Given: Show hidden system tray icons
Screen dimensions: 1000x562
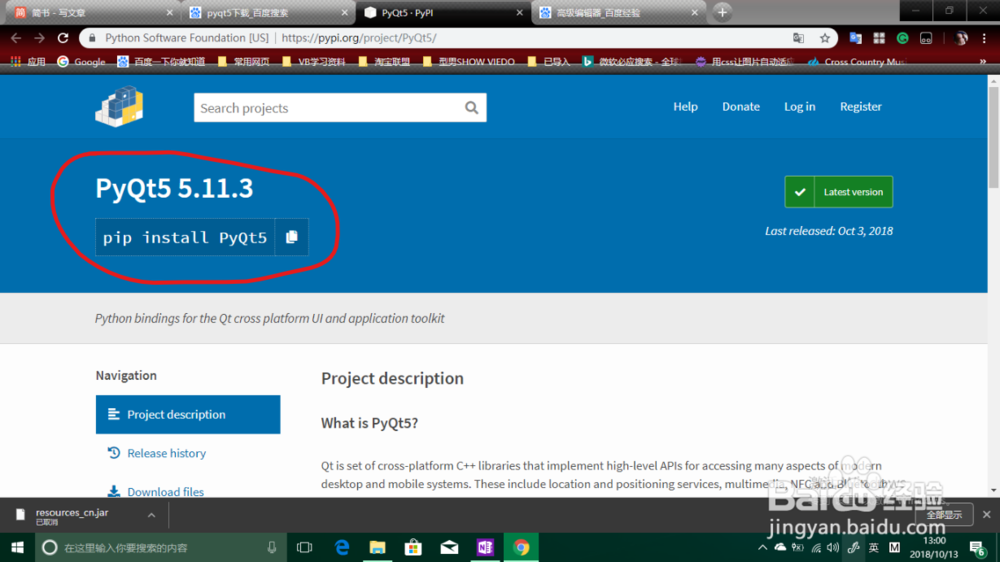Looking at the screenshot, I should tap(762, 547).
